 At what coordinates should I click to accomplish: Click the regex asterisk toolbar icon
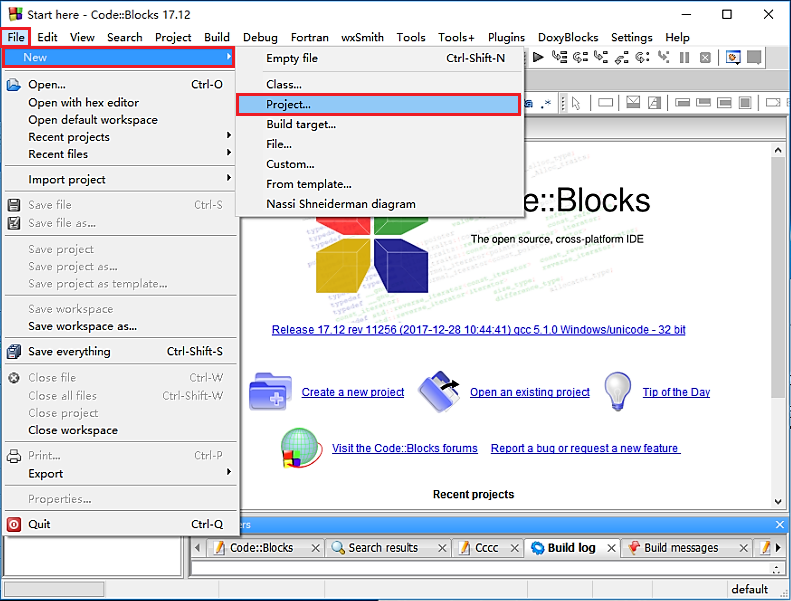[546, 103]
